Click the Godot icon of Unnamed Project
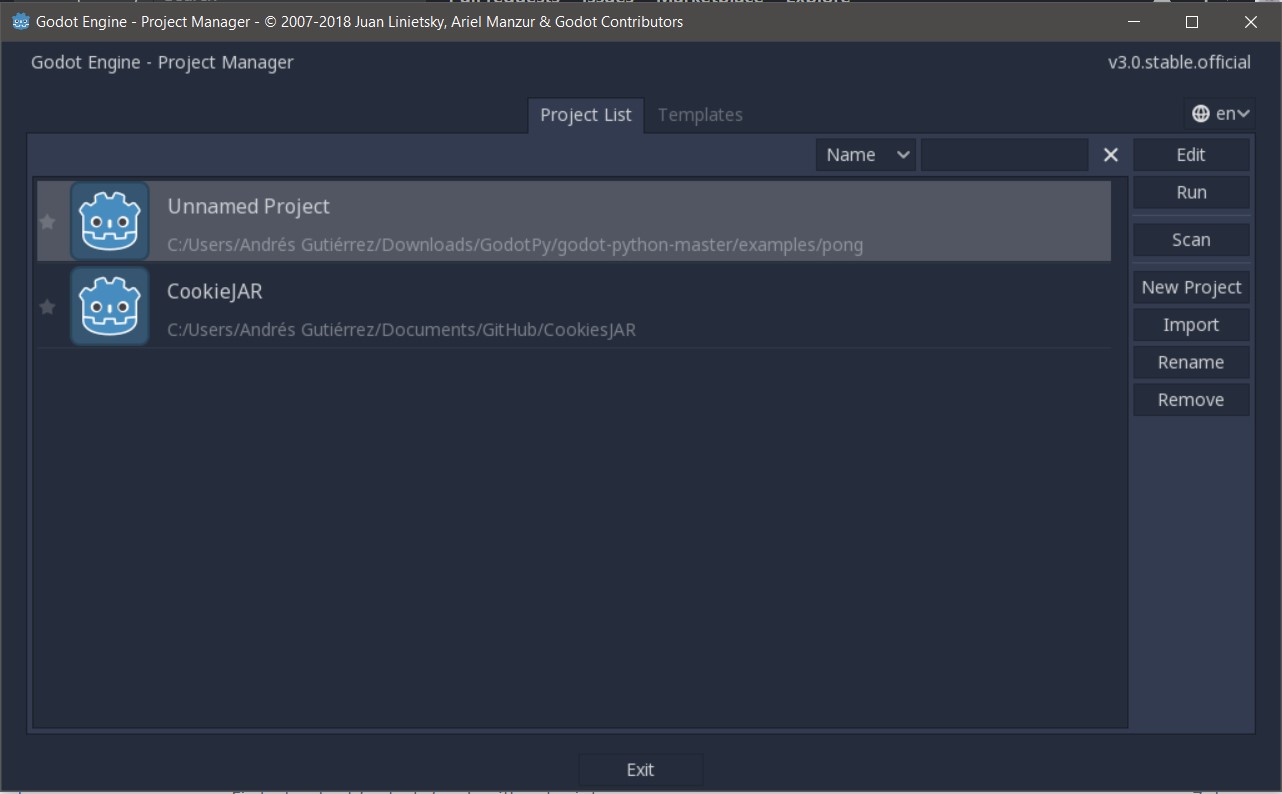Screen dimensions: 1282x794 pyautogui.click(x=110, y=221)
